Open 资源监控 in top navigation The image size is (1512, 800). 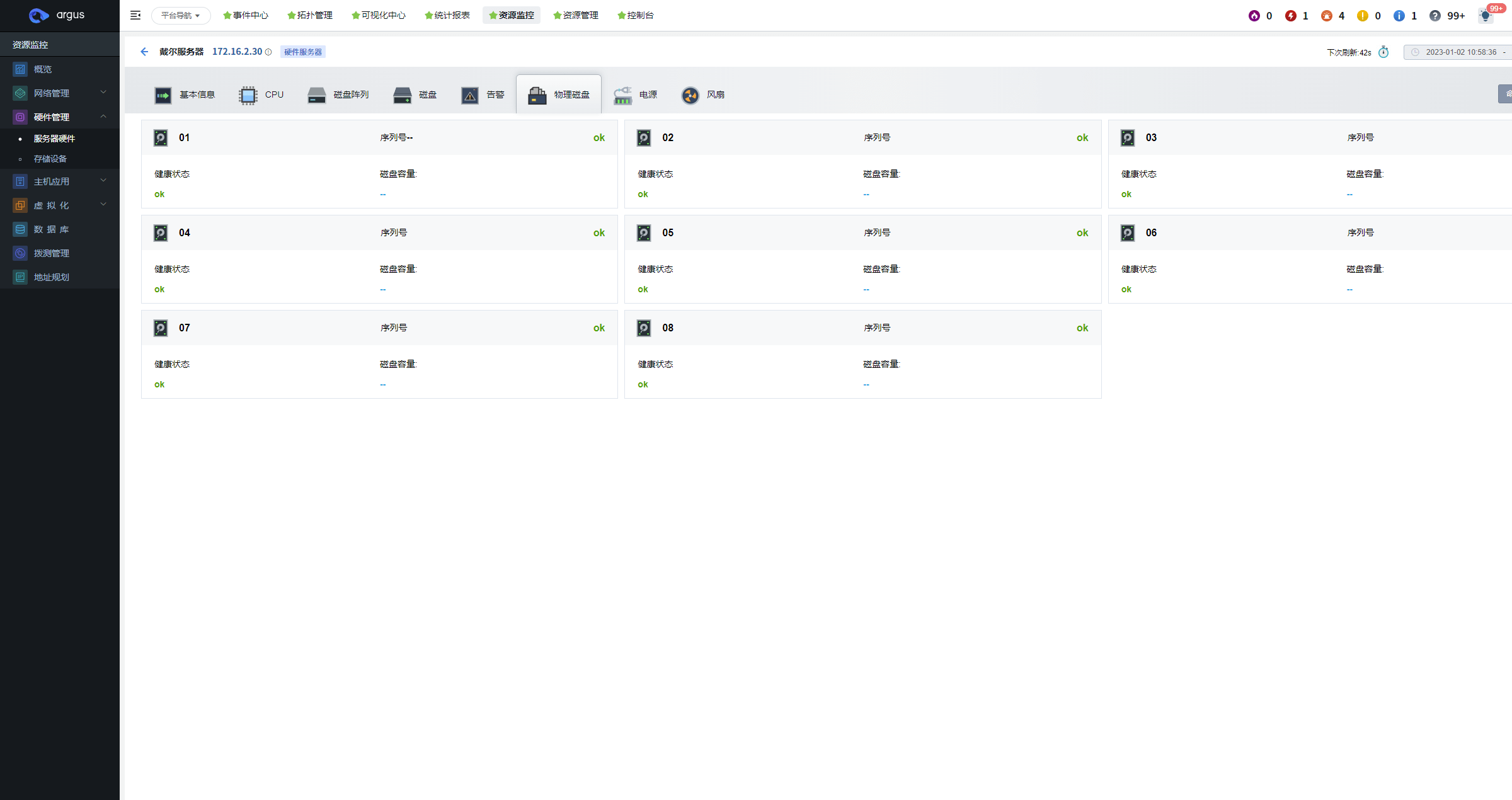click(512, 15)
